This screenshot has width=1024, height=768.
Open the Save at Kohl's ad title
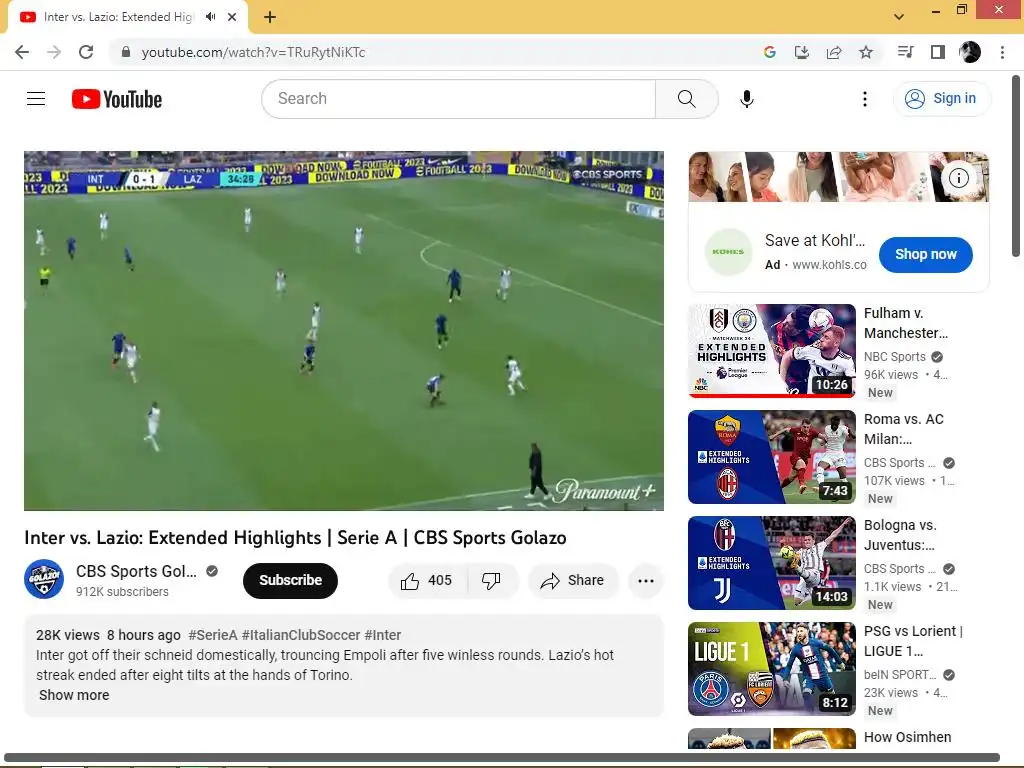[814, 240]
